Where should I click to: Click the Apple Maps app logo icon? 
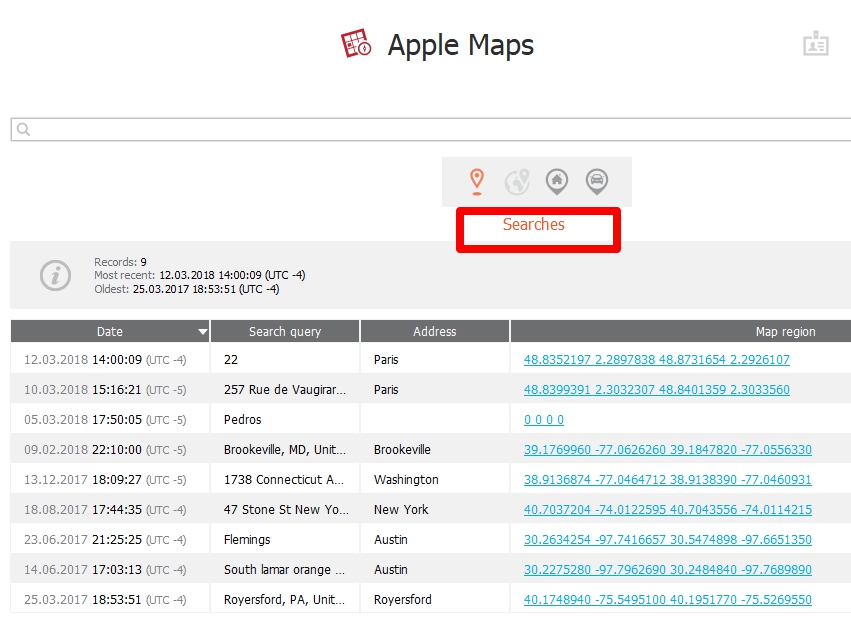pyautogui.click(x=356, y=43)
